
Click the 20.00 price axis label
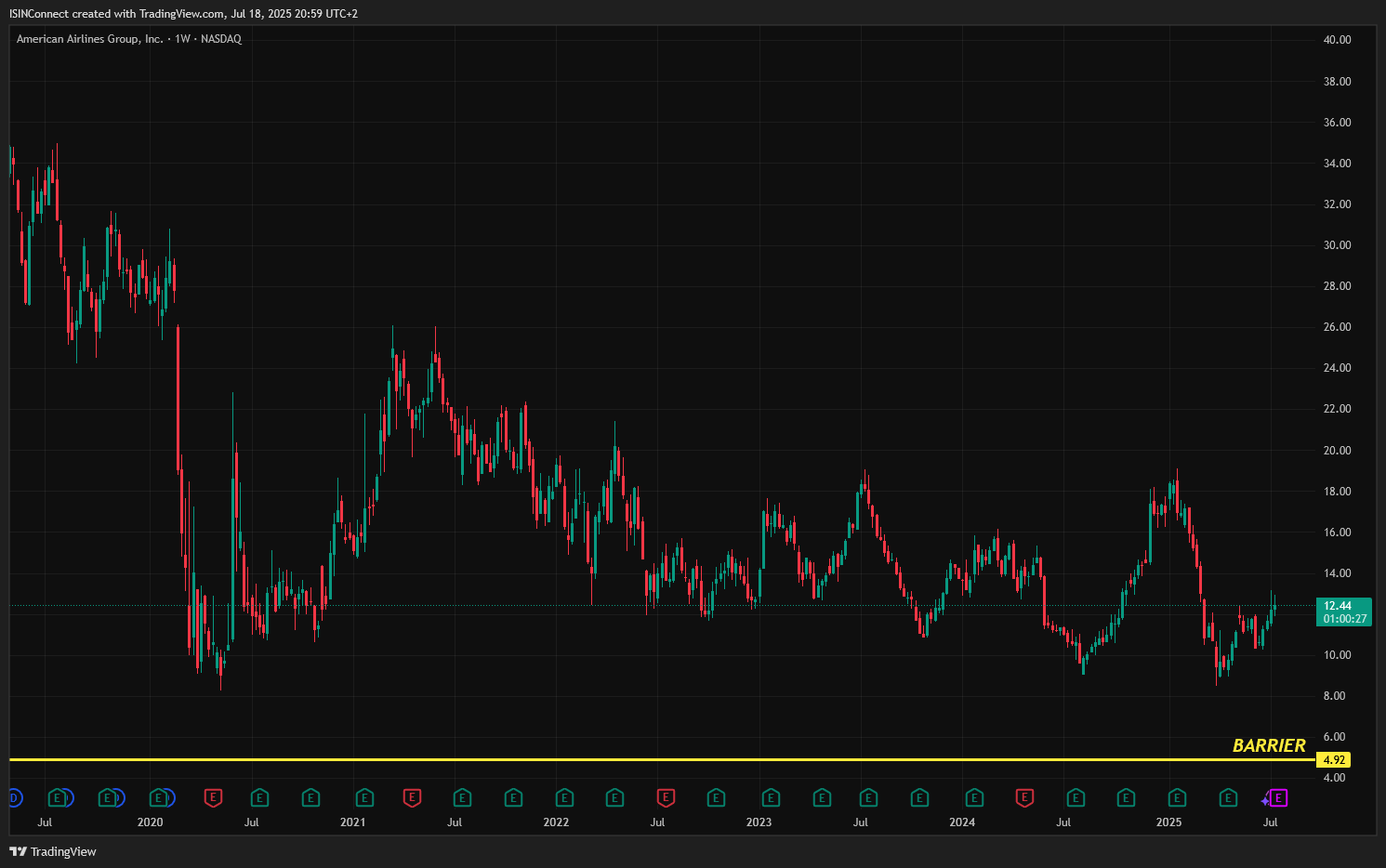point(1337,451)
